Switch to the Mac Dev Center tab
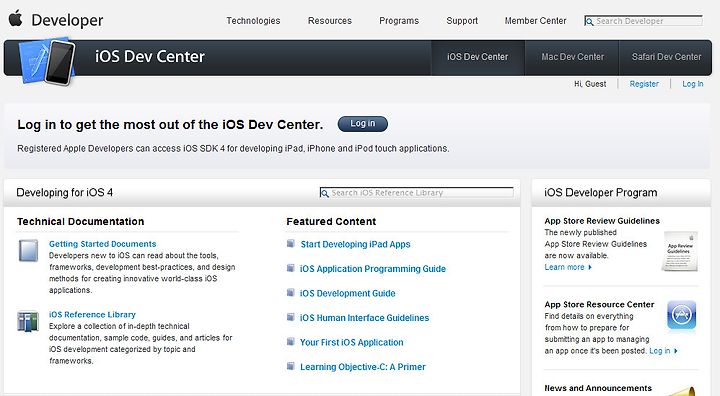 [572, 57]
